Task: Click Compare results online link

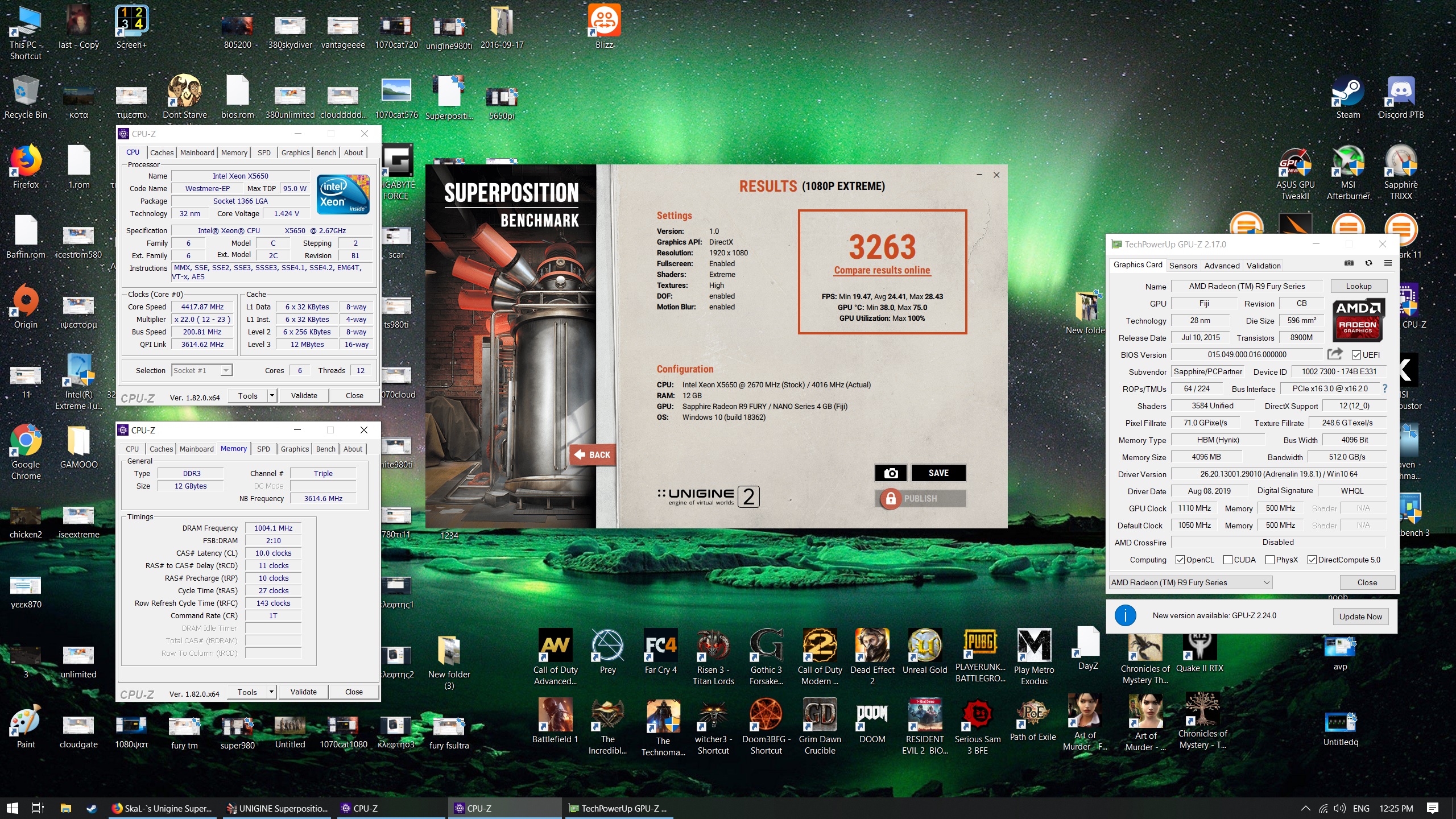Action: click(882, 270)
